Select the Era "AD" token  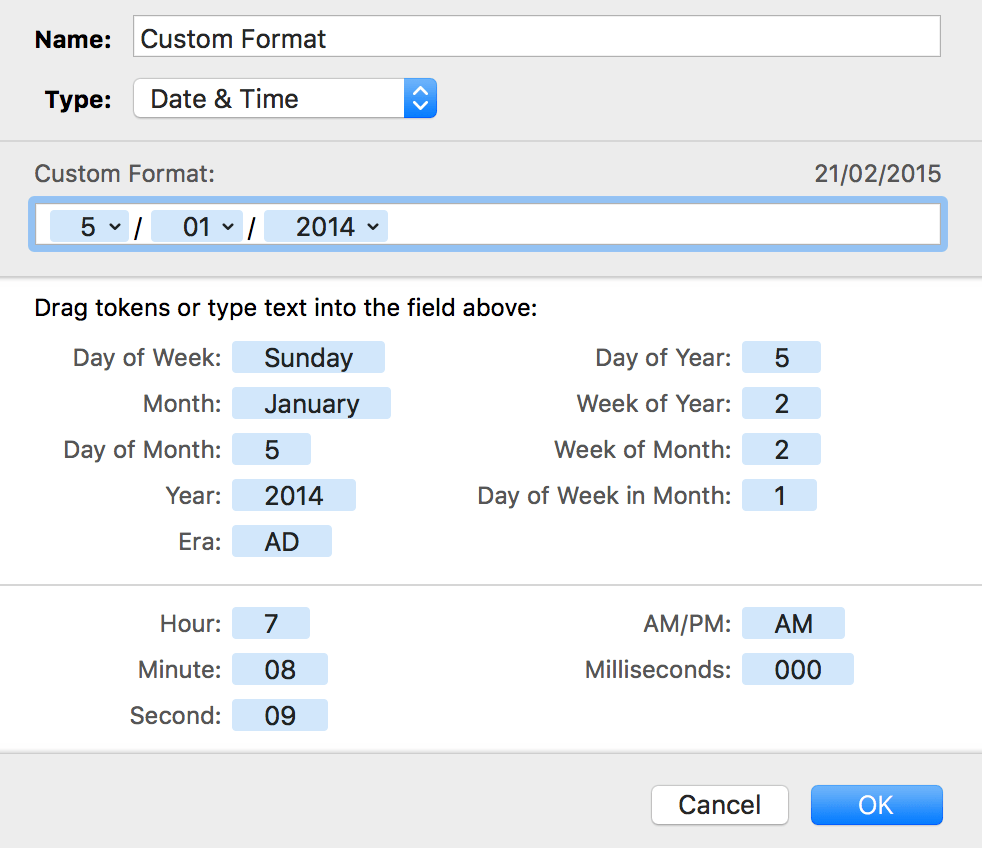281,541
